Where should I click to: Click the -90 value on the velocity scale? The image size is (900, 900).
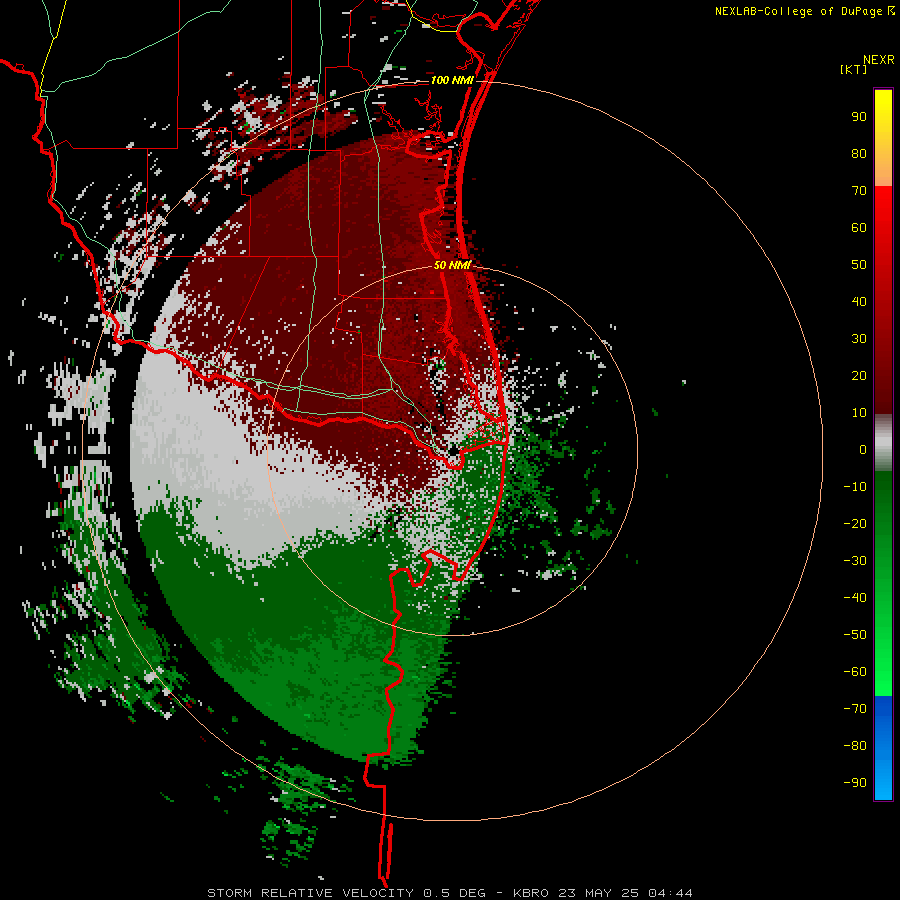855,783
